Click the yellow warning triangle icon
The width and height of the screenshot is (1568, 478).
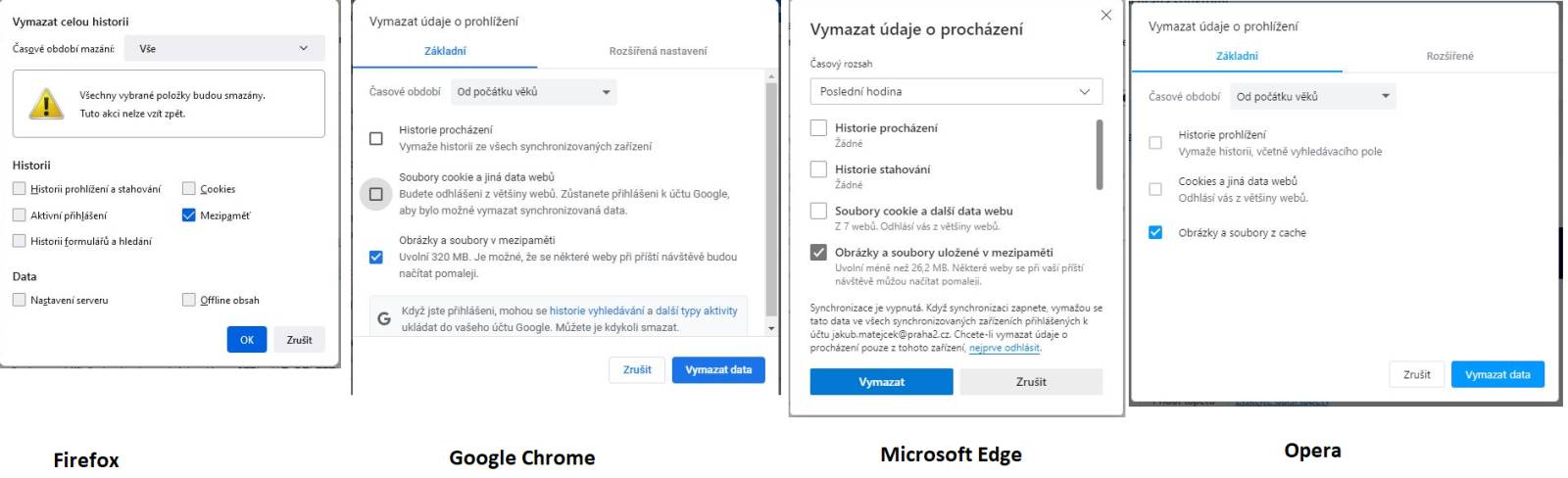(46, 104)
